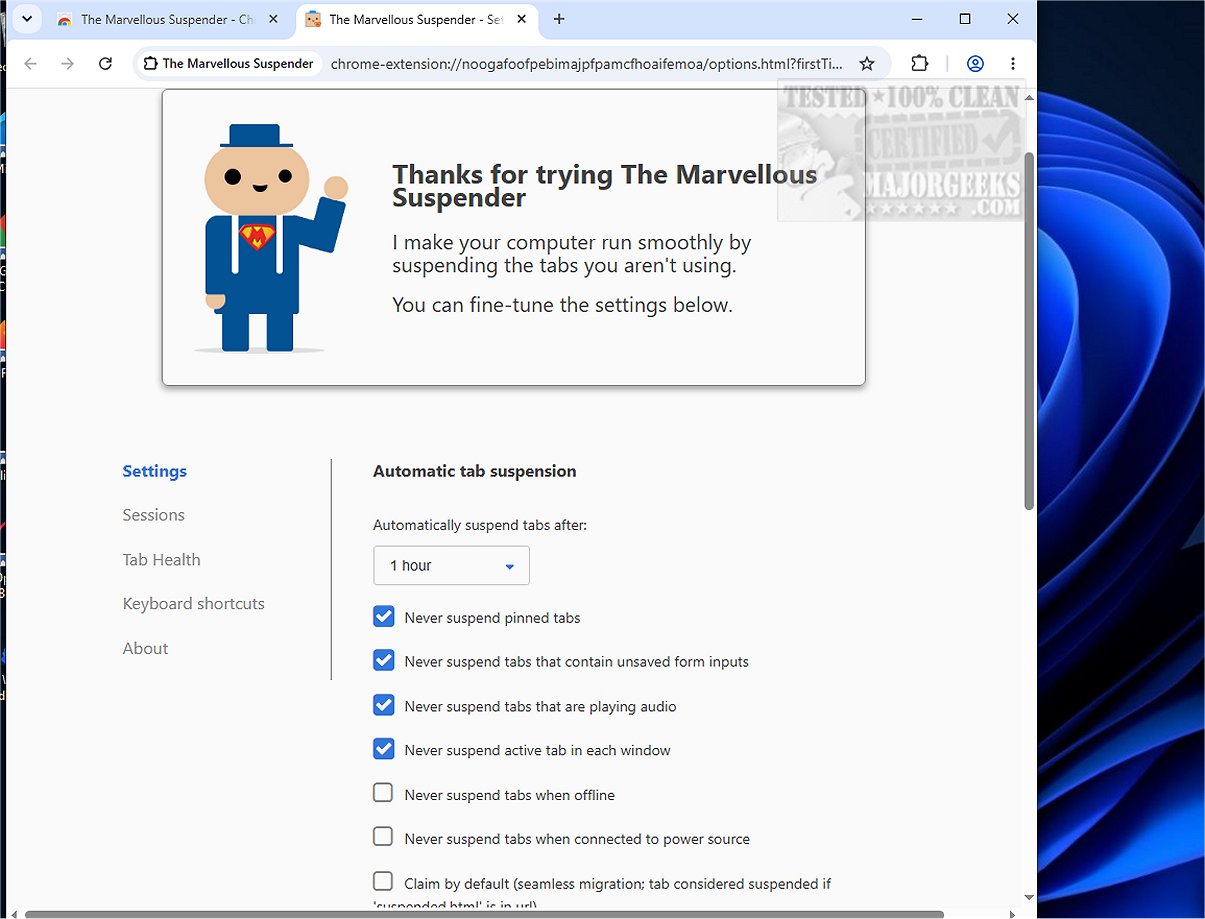Open the tab search chevron
The image size is (1205, 919).
click(26, 19)
